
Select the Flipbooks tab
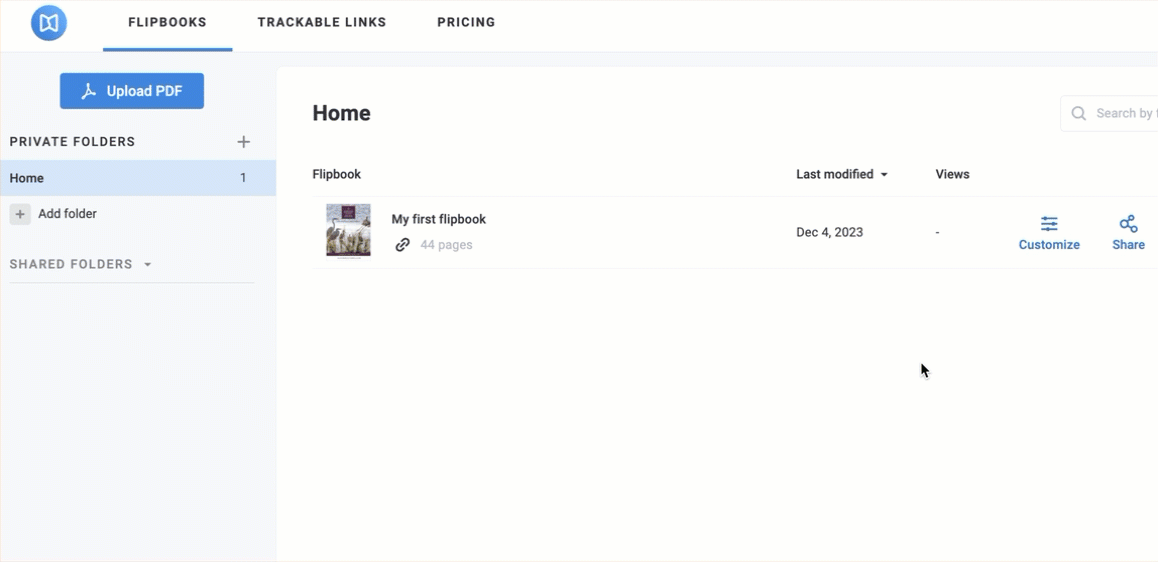[167, 22]
